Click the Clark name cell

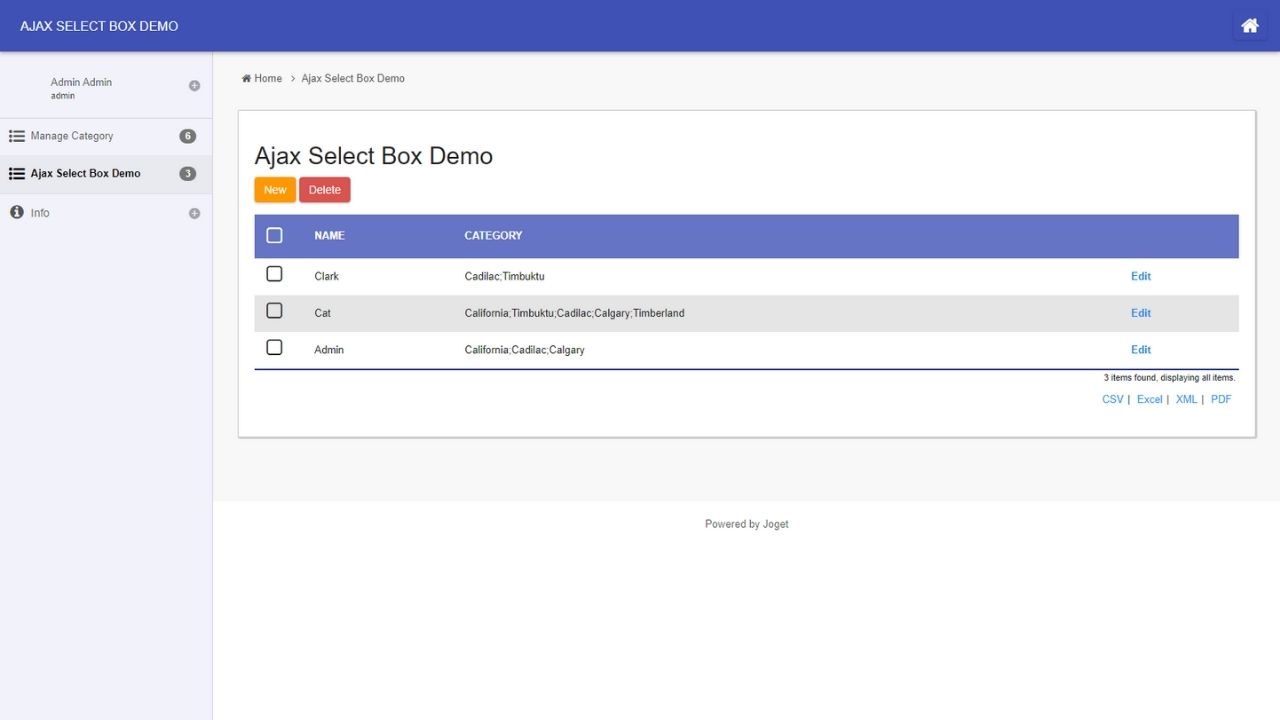[327, 276]
